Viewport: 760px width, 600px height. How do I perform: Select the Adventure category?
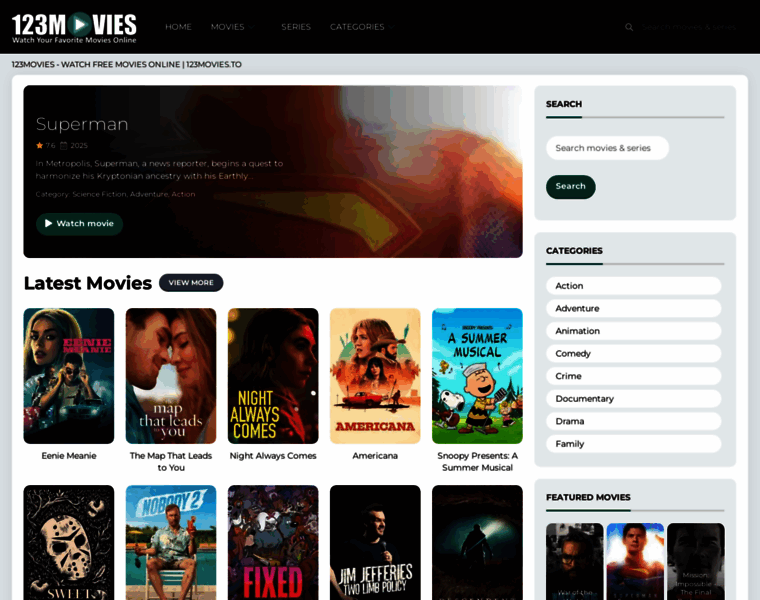[x=633, y=308]
